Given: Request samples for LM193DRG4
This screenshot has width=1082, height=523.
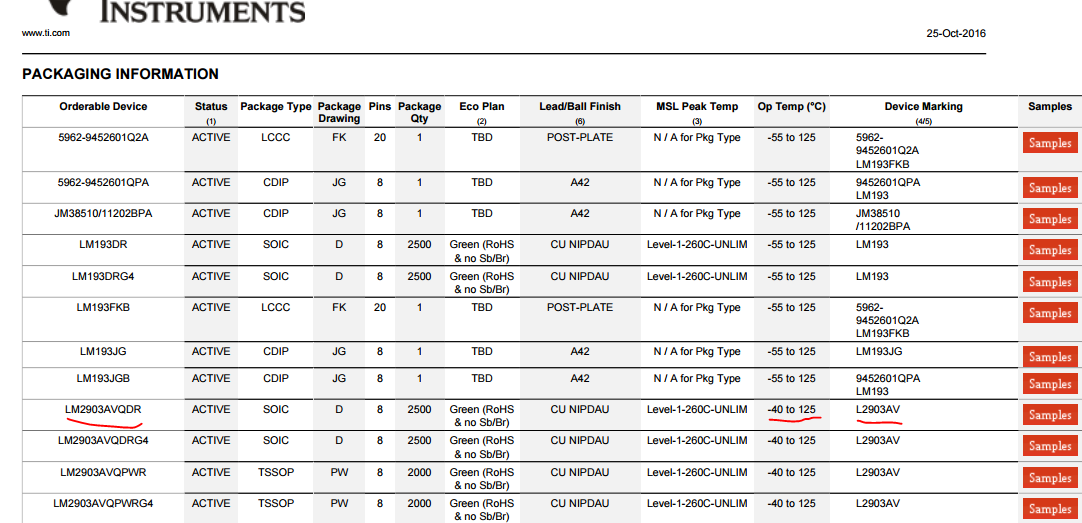Looking at the screenshot, I should pos(1050,282).
